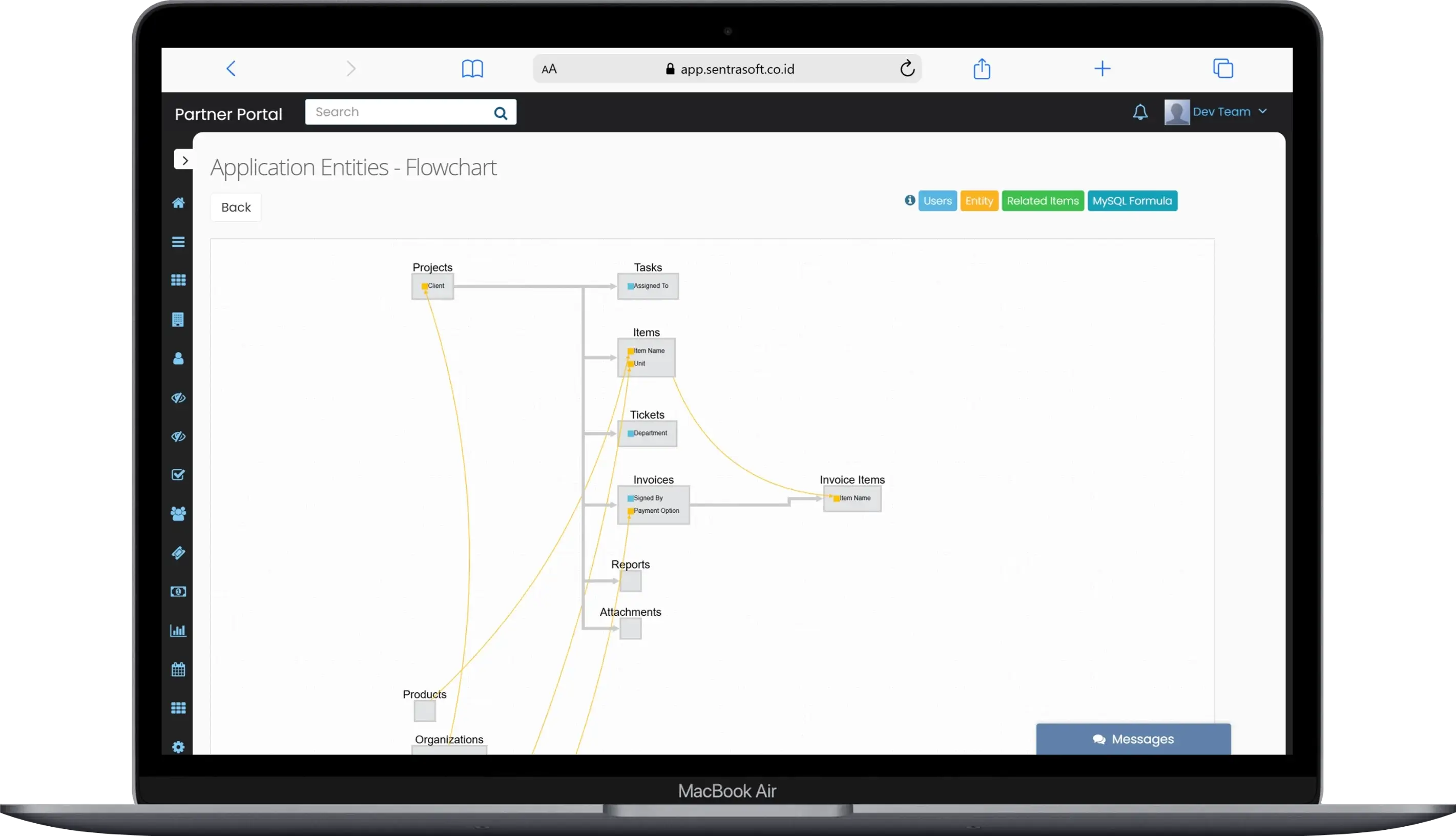Open the money bill sidebar icon
Image resolution: width=1456 pixels, height=836 pixels.
pos(179,592)
